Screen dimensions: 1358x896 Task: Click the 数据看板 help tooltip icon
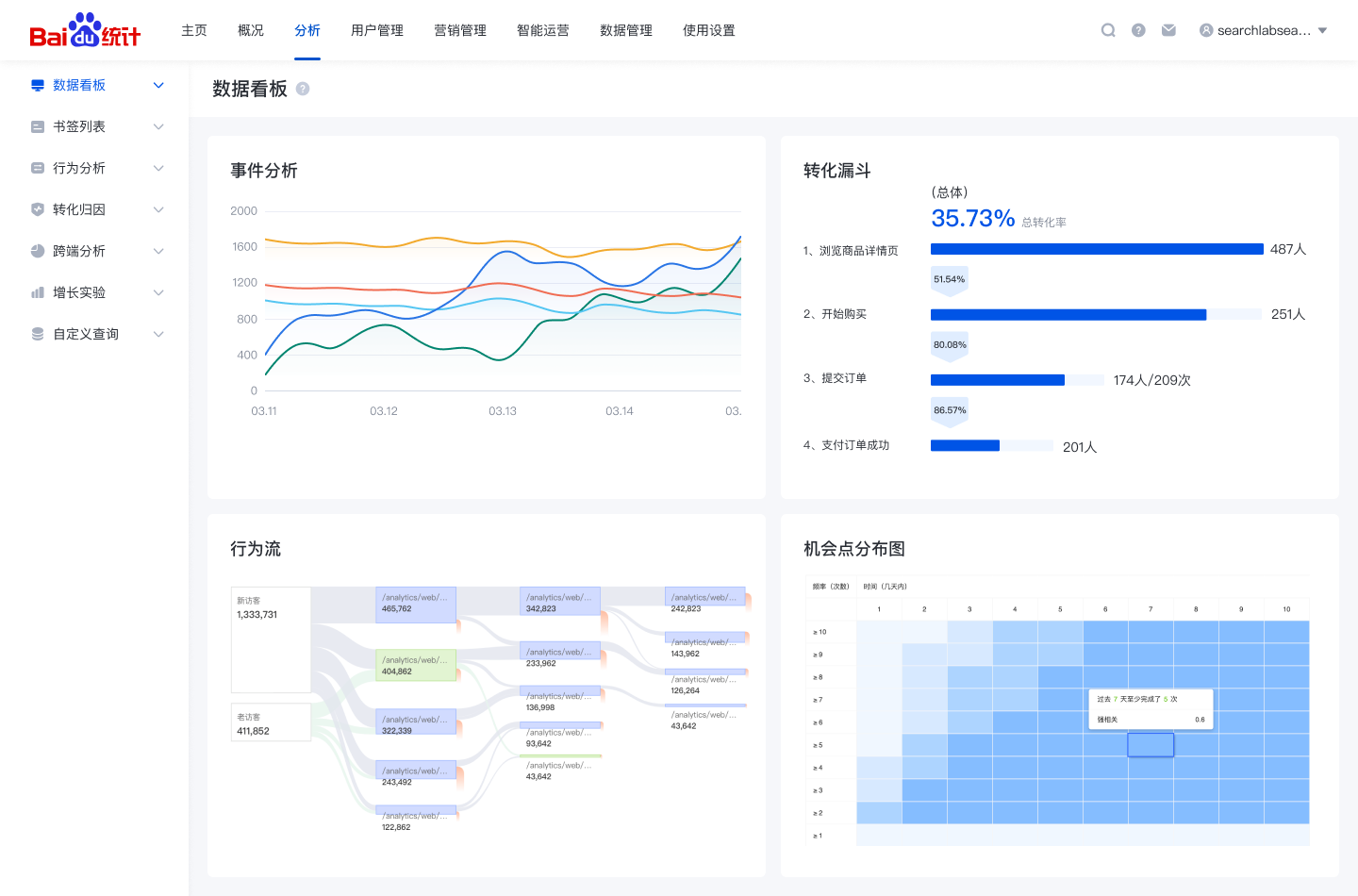pos(303,89)
